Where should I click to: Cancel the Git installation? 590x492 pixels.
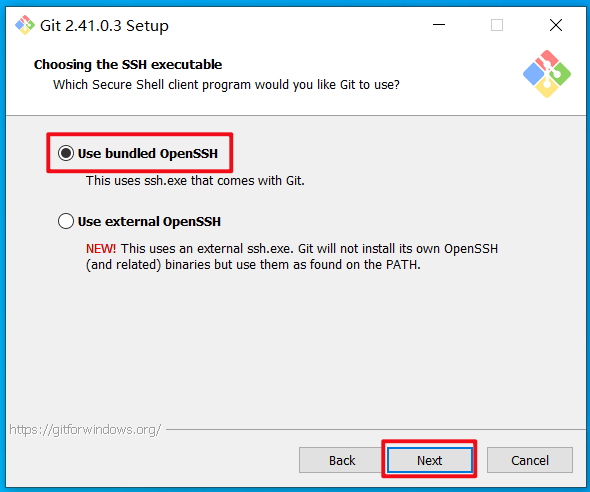[x=530, y=460]
